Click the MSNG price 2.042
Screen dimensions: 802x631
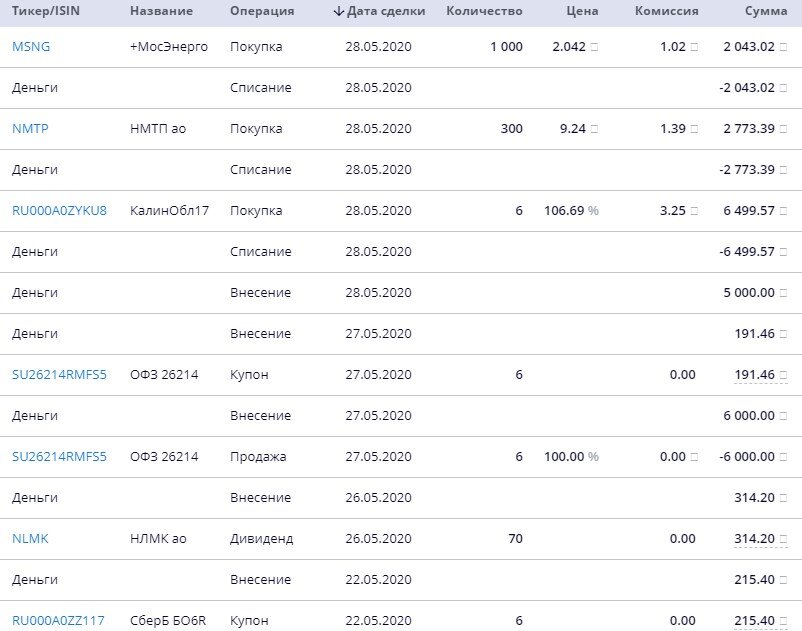click(569, 47)
